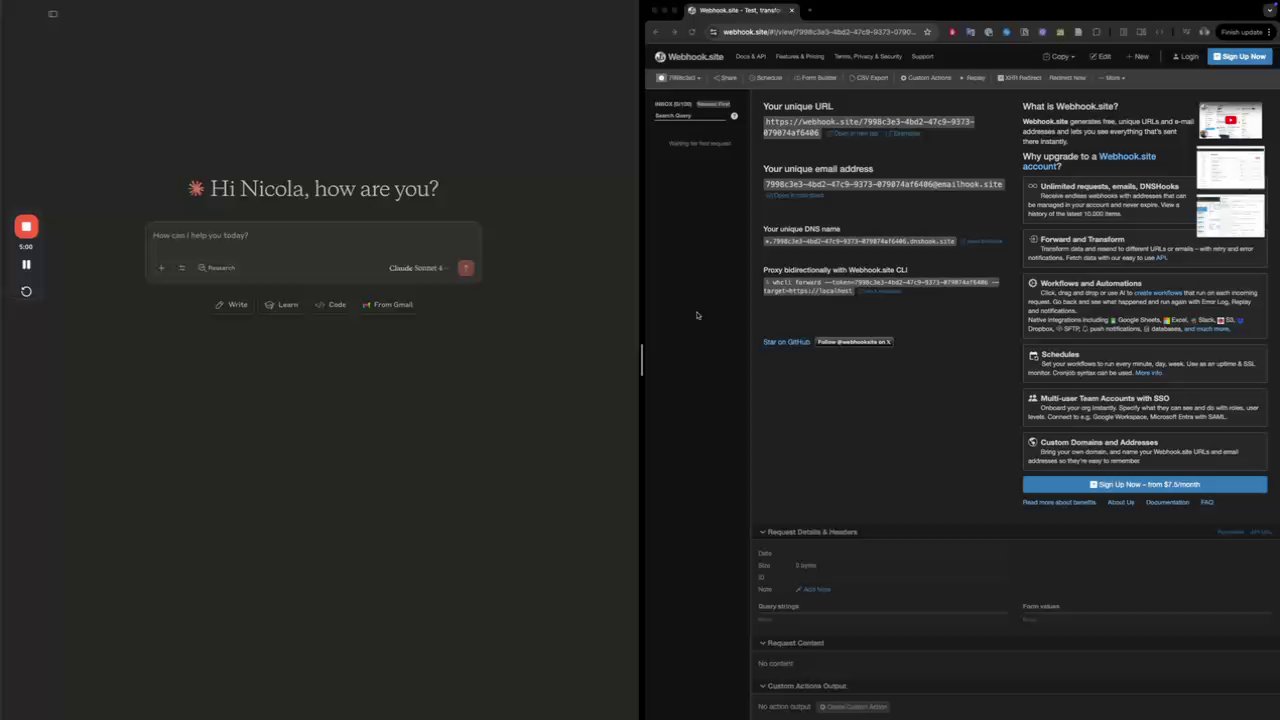The width and height of the screenshot is (1280, 720).
Task: Open the Claude Sonnet 4 model selector
Action: click(x=417, y=268)
